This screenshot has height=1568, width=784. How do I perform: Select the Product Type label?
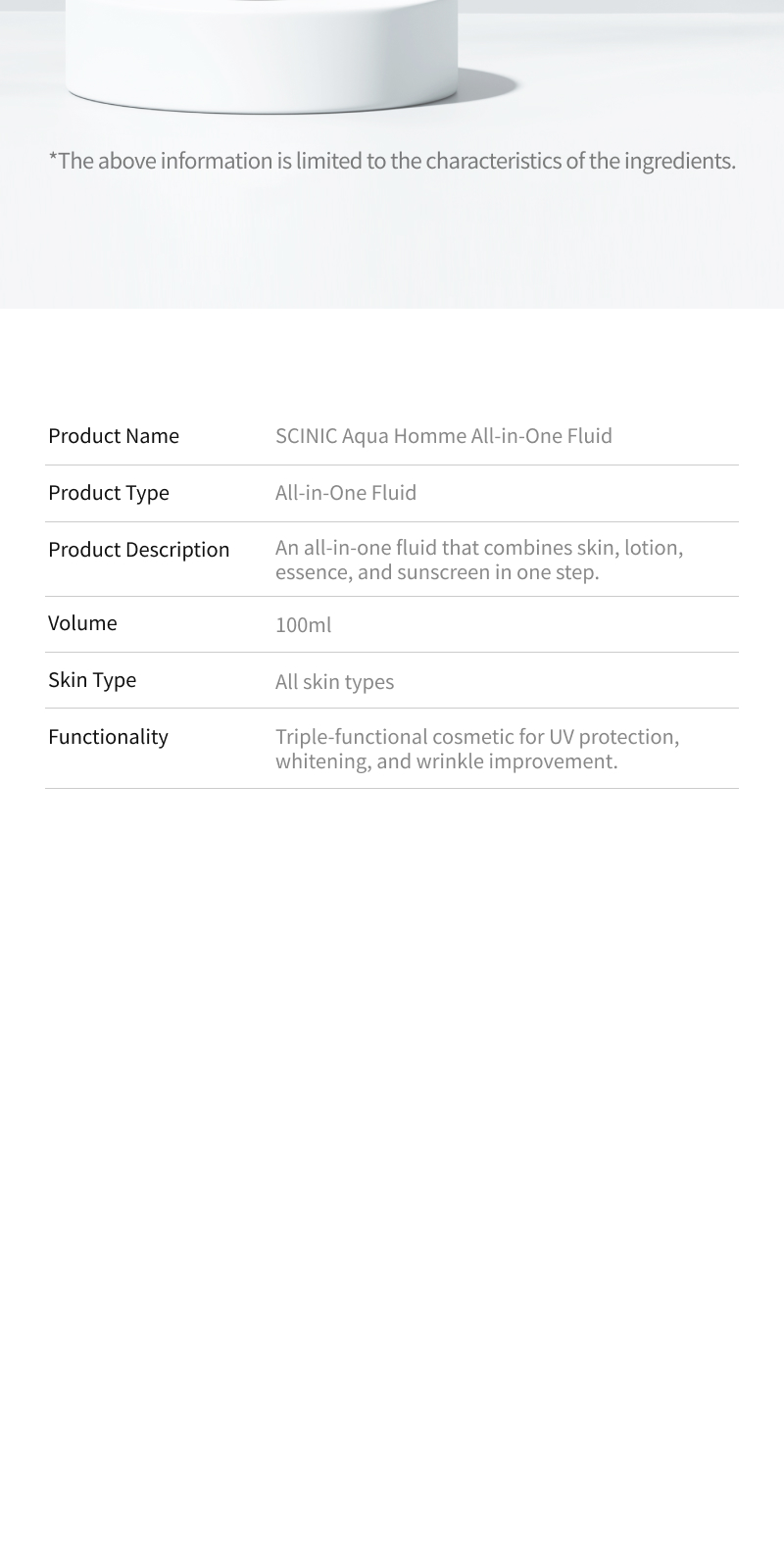click(109, 493)
